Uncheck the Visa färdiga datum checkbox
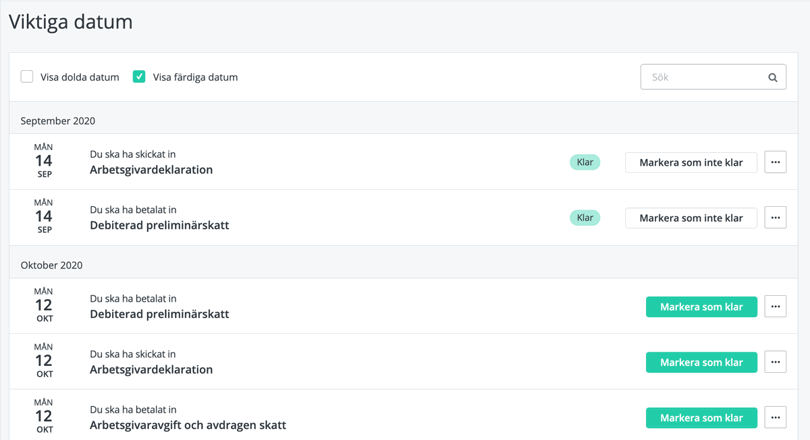This screenshot has width=810, height=440. coord(139,76)
